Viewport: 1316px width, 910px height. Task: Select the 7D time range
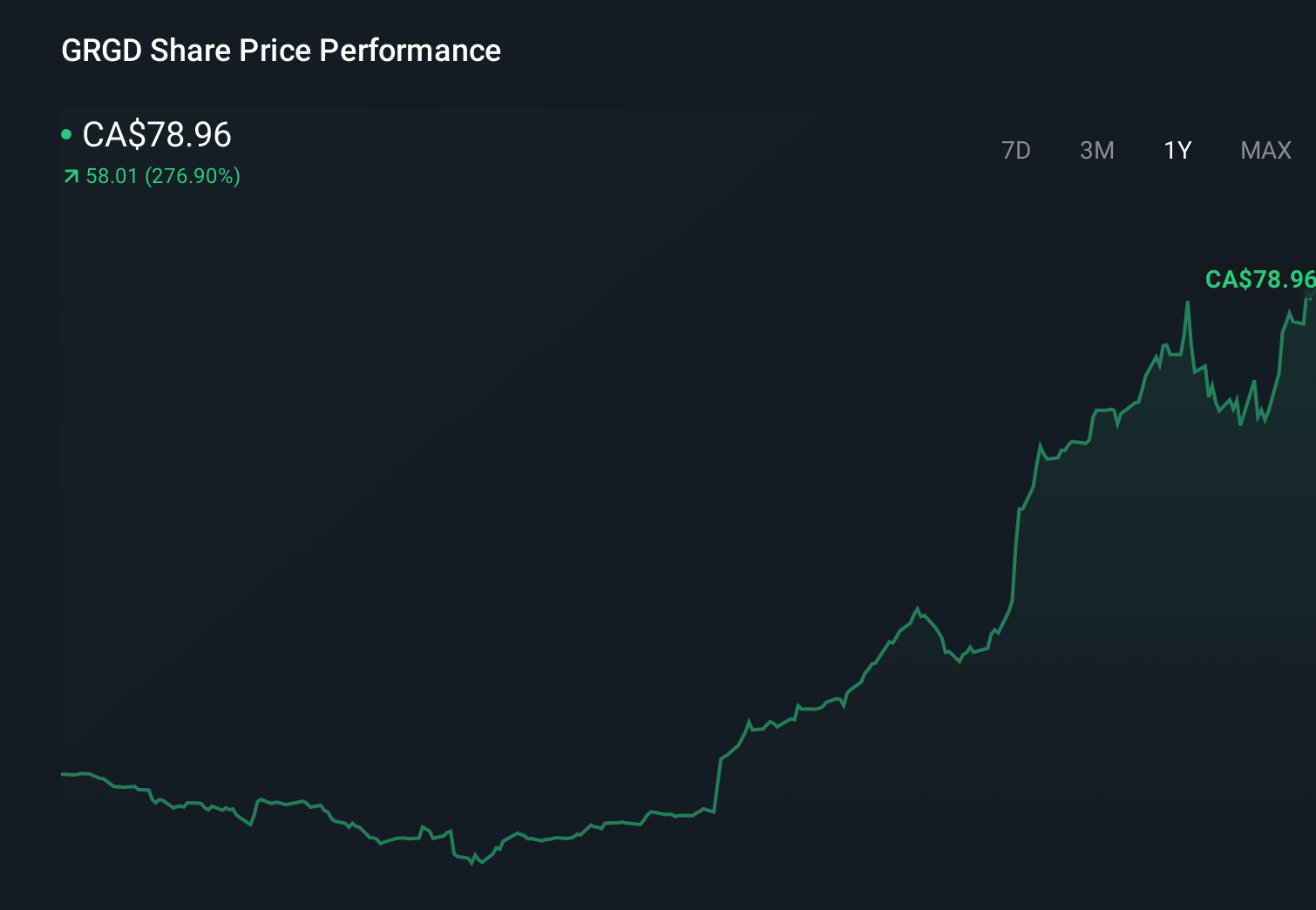[x=1016, y=150]
